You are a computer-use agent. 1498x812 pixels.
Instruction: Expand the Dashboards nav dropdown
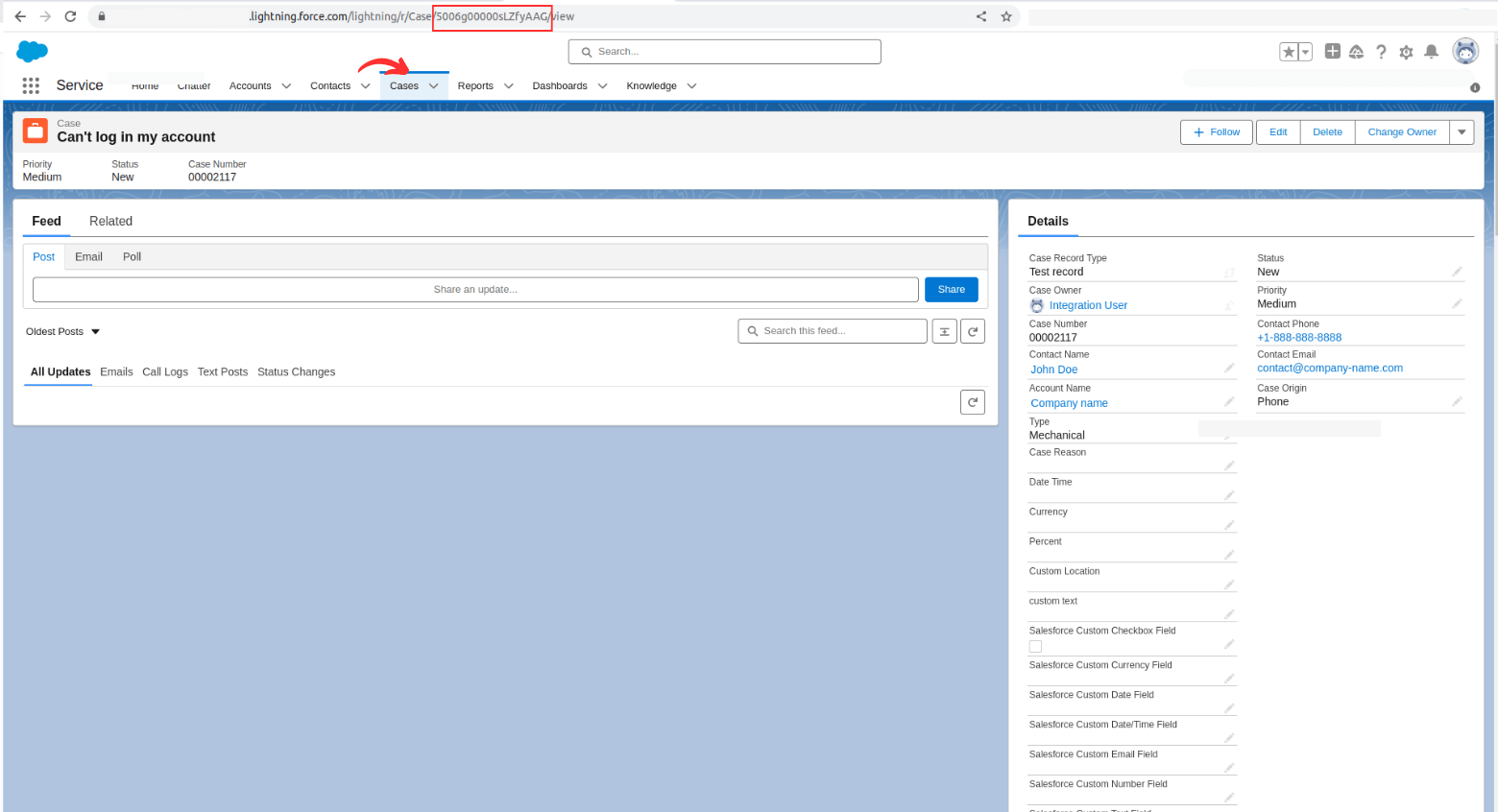click(602, 85)
